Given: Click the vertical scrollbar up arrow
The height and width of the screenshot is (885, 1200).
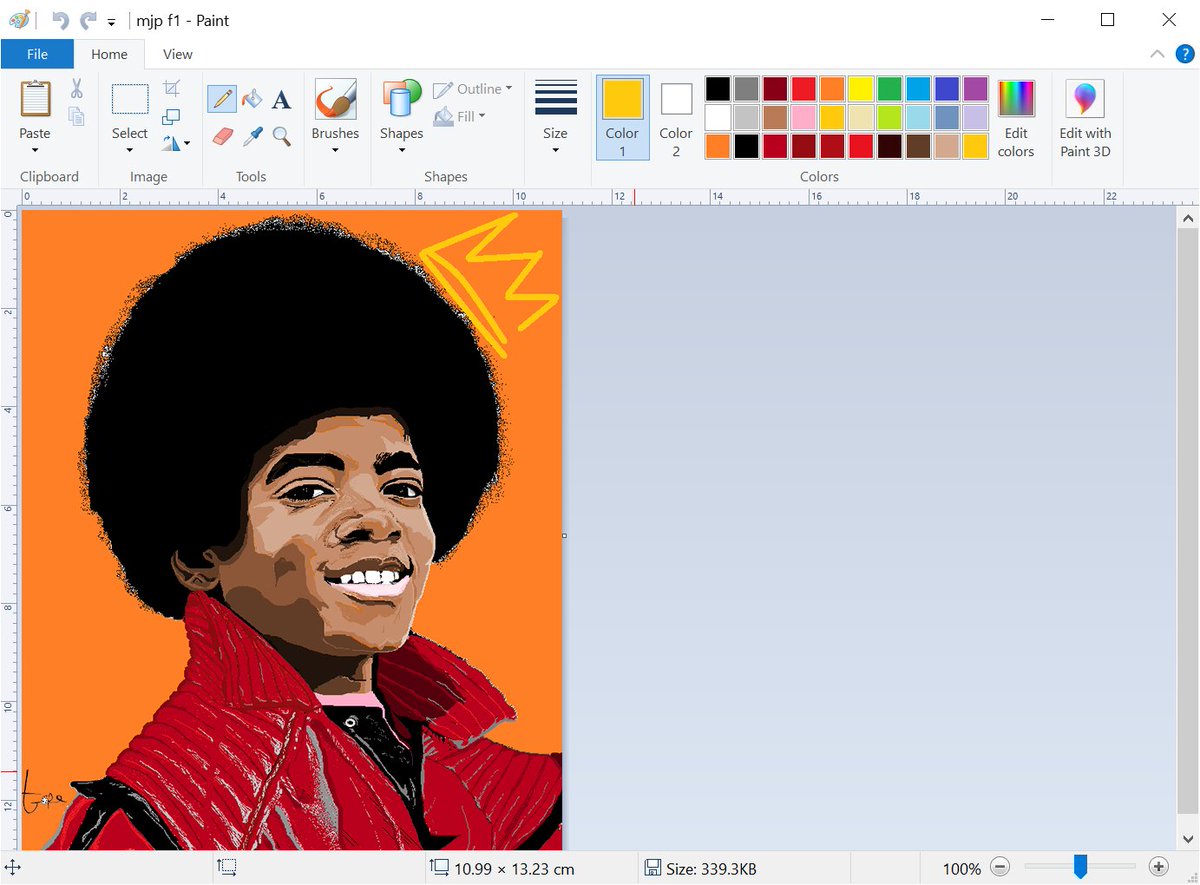Looking at the screenshot, I should pyautogui.click(x=1188, y=218).
